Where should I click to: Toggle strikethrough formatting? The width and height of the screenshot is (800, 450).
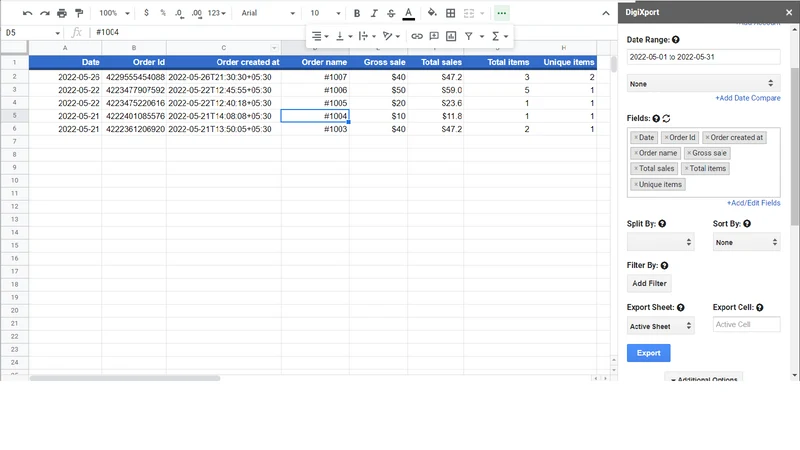[x=391, y=13]
